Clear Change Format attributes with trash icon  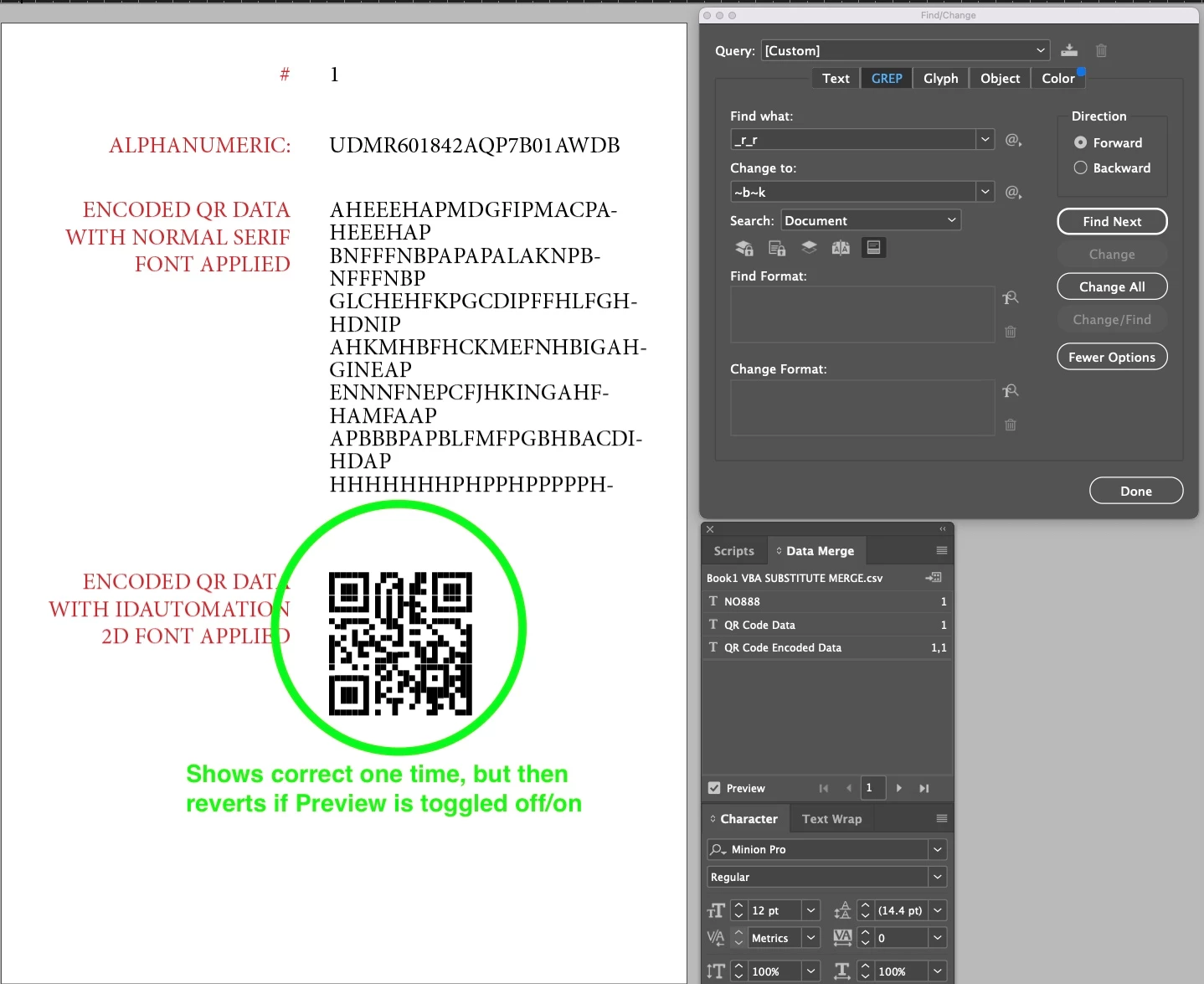click(x=1011, y=425)
